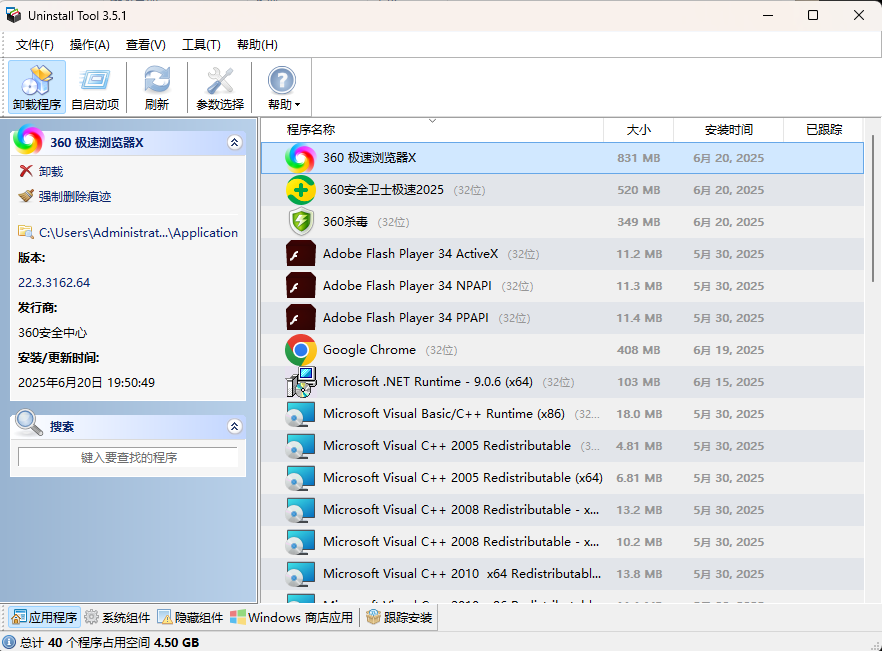
Task: Select the Adobe Flash Player 34 NPAPI icon
Action: (x=300, y=286)
